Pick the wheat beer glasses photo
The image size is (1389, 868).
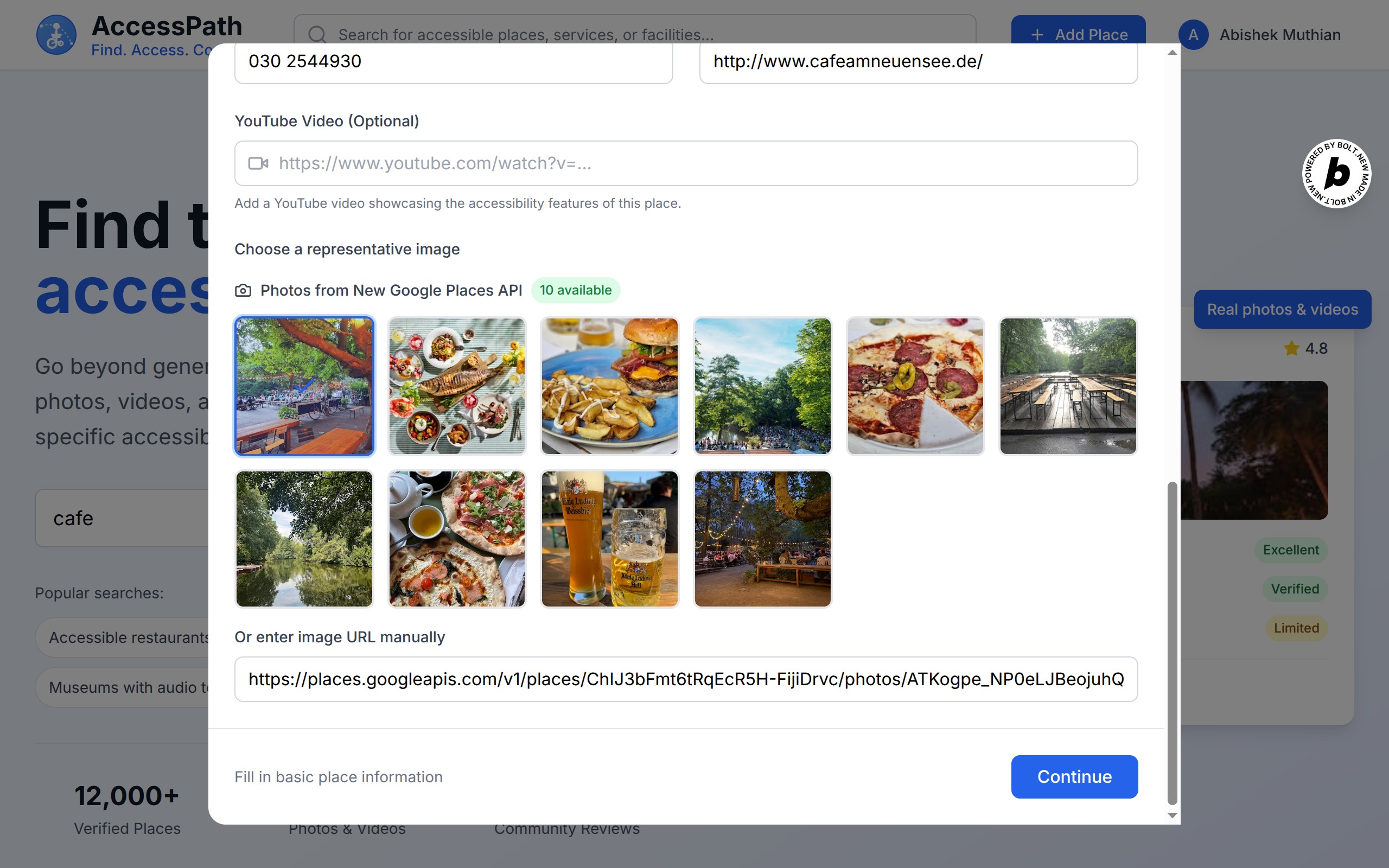tap(609, 539)
